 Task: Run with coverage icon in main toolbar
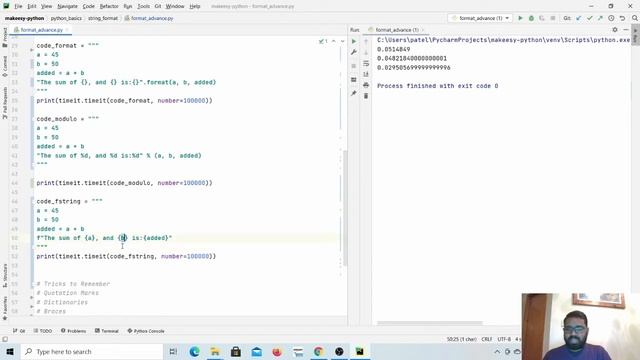(542, 18)
